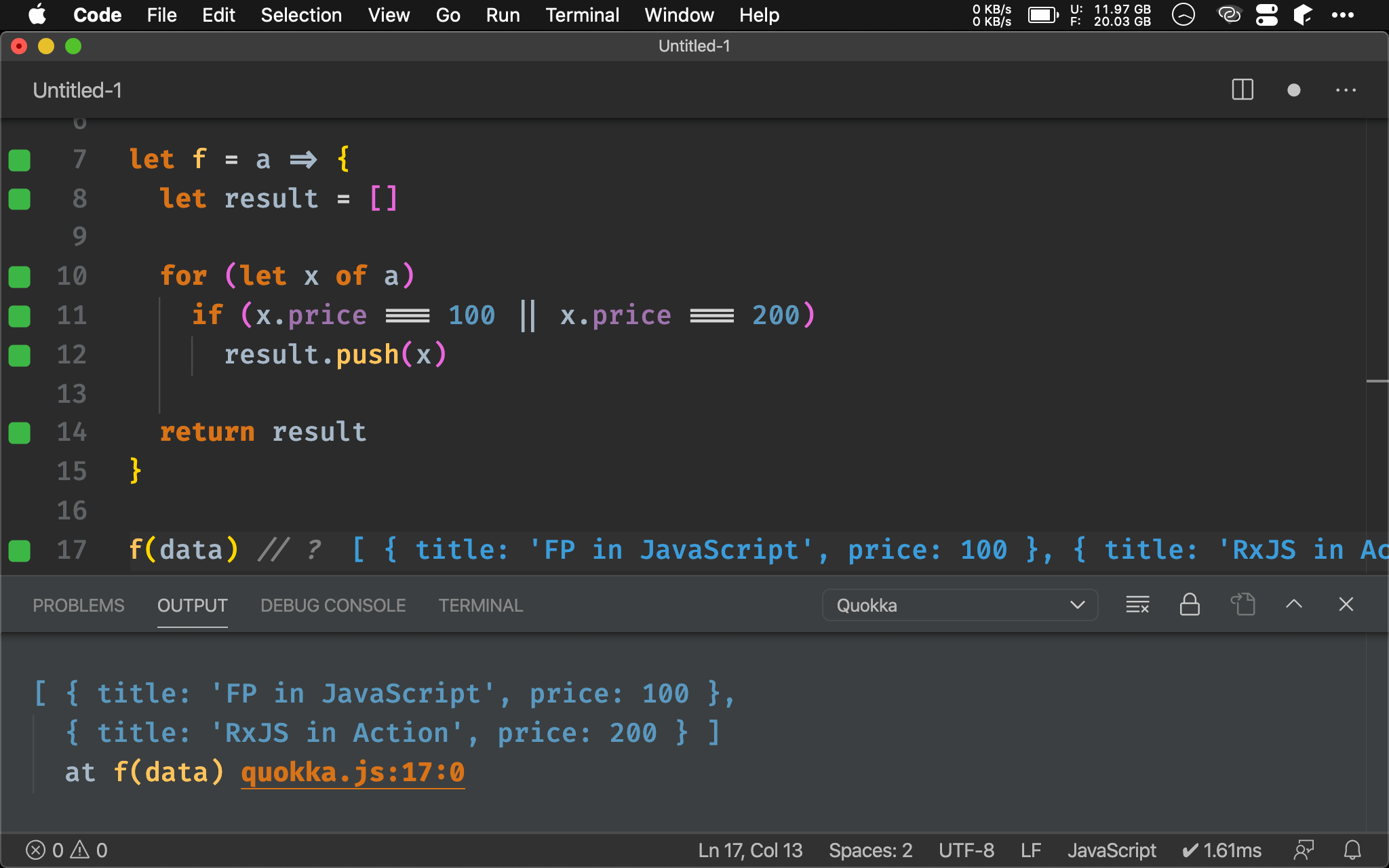The image size is (1389, 868).
Task: Open the File menu
Action: (161, 15)
